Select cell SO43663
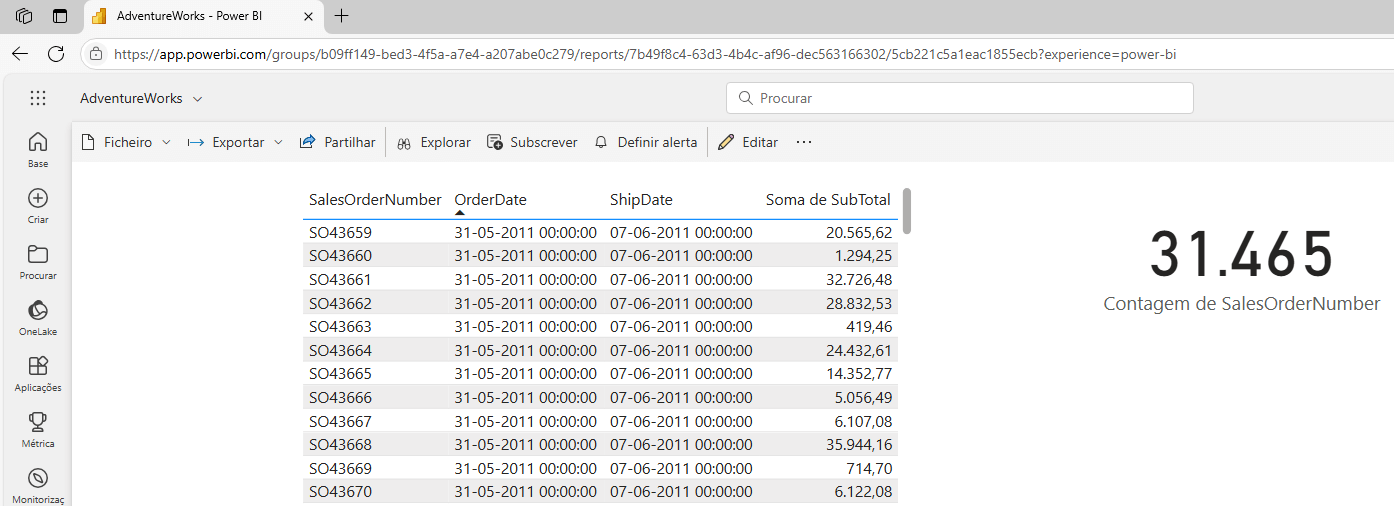 (x=340, y=326)
